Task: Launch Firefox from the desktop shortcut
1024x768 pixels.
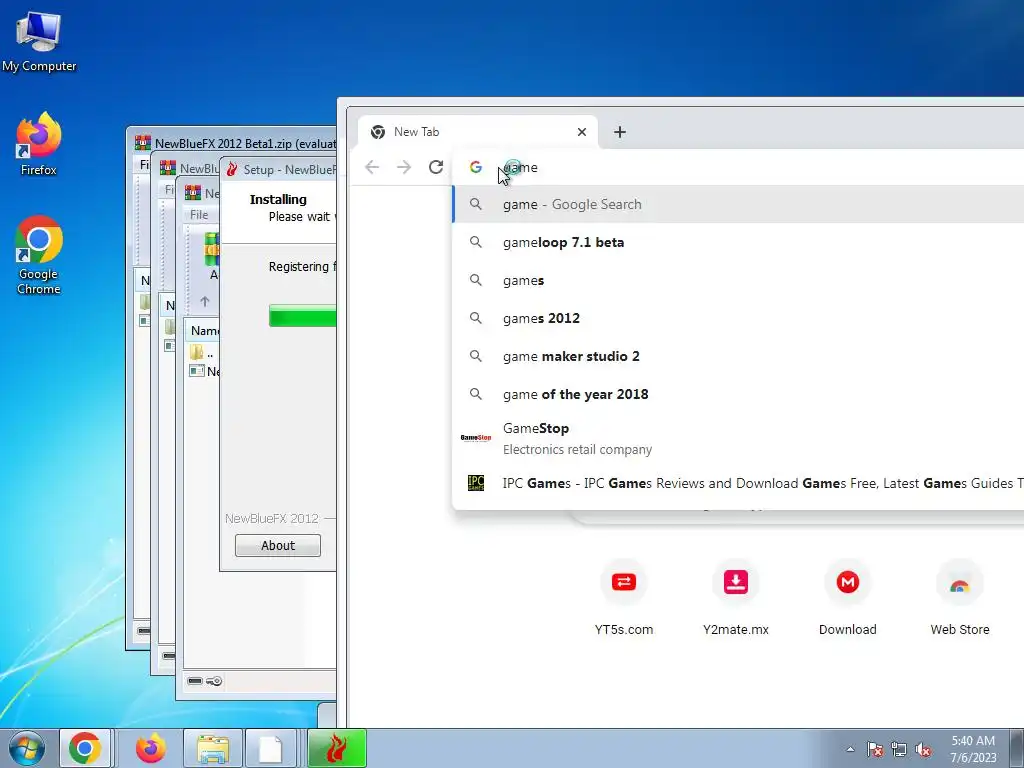Action: (x=39, y=144)
